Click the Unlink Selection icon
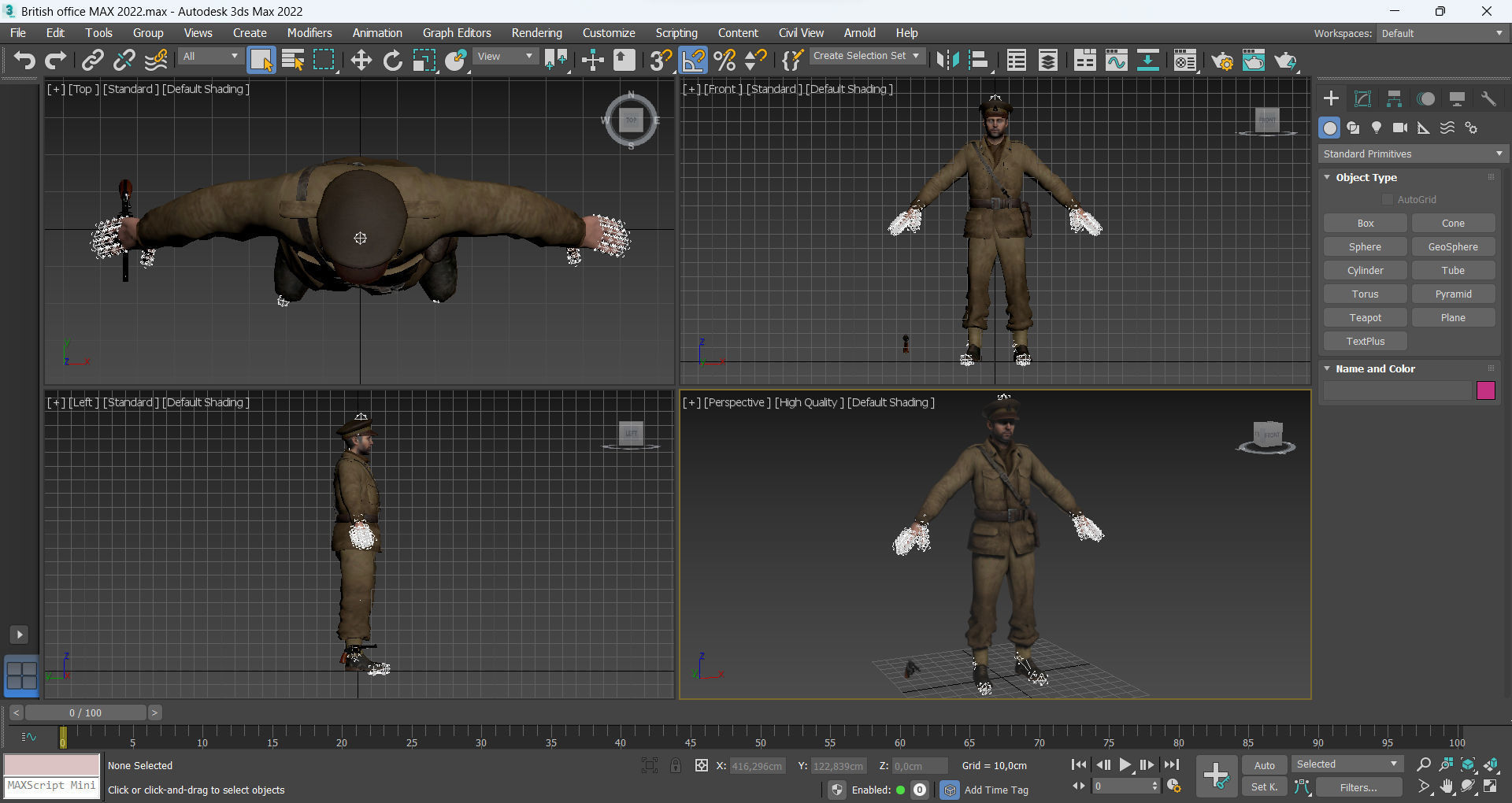The width and height of the screenshot is (1512, 803). coord(124,61)
